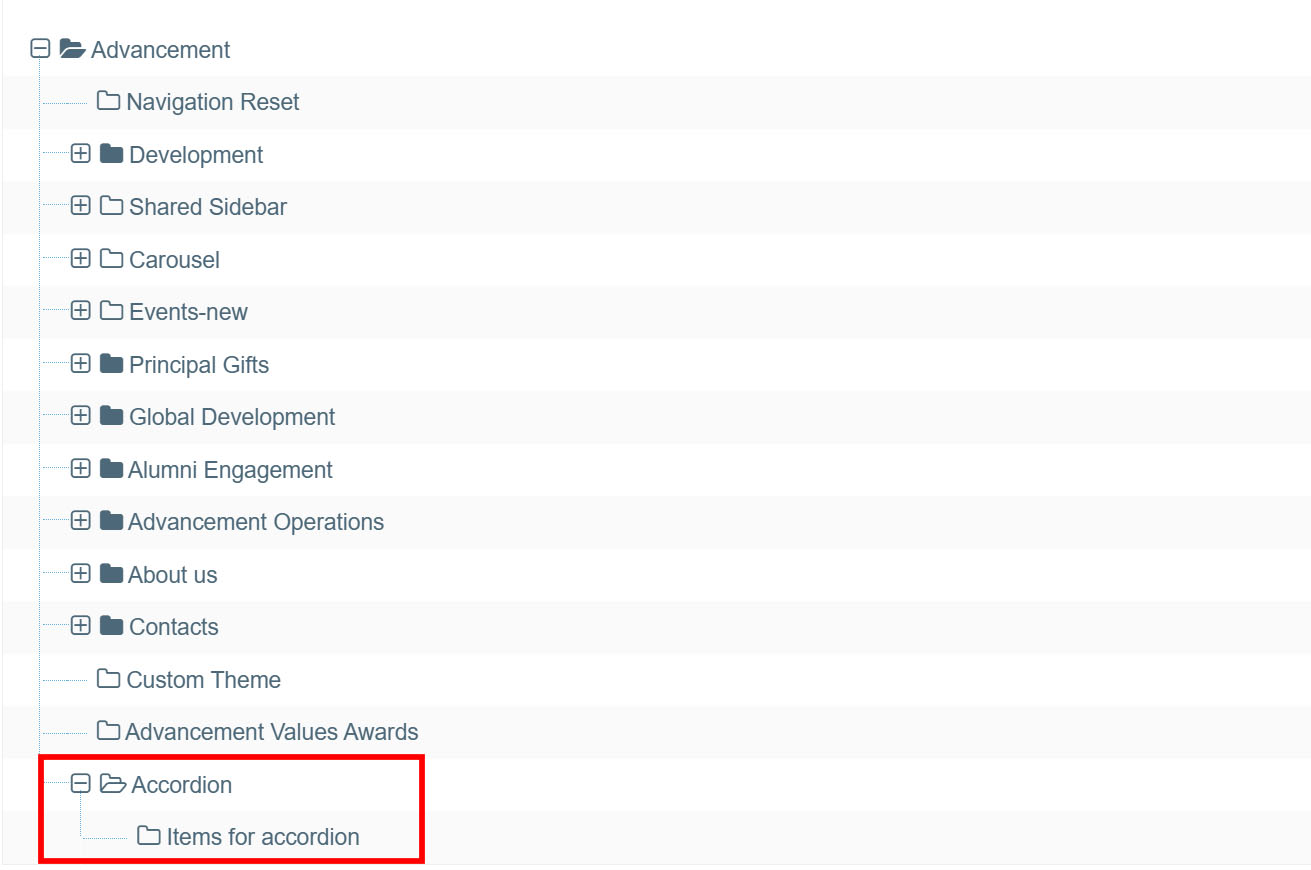Screen dimensions: 1311x870
Task: Collapse the Accordion tree node
Action: 81,784
